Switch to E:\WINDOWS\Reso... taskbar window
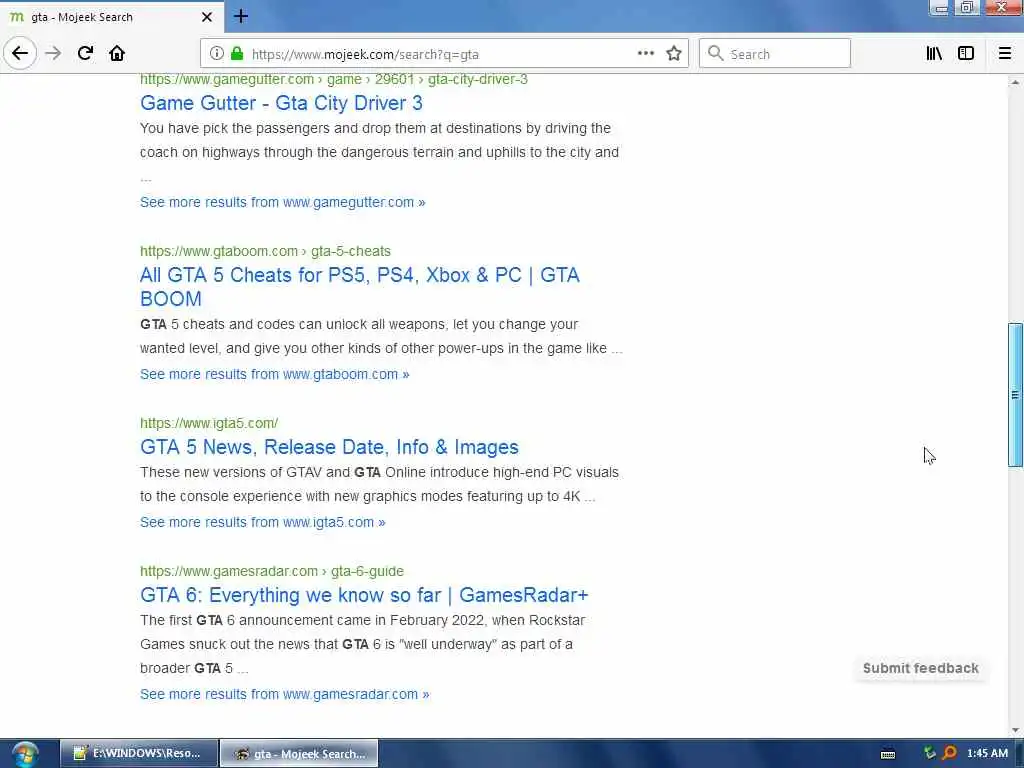Image resolution: width=1024 pixels, height=768 pixels. 139,754
